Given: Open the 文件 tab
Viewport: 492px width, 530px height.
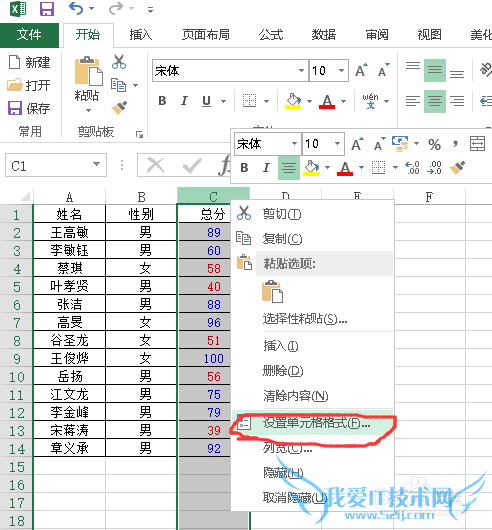Looking at the screenshot, I should pos(29,35).
